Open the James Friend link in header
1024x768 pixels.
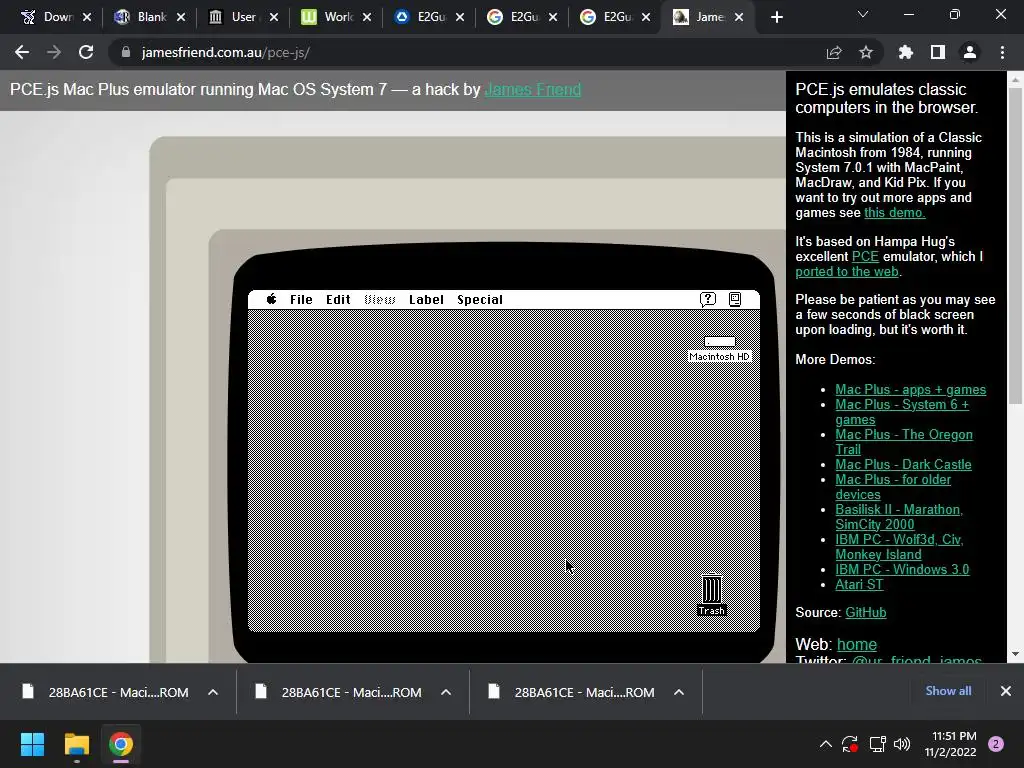(533, 89)
